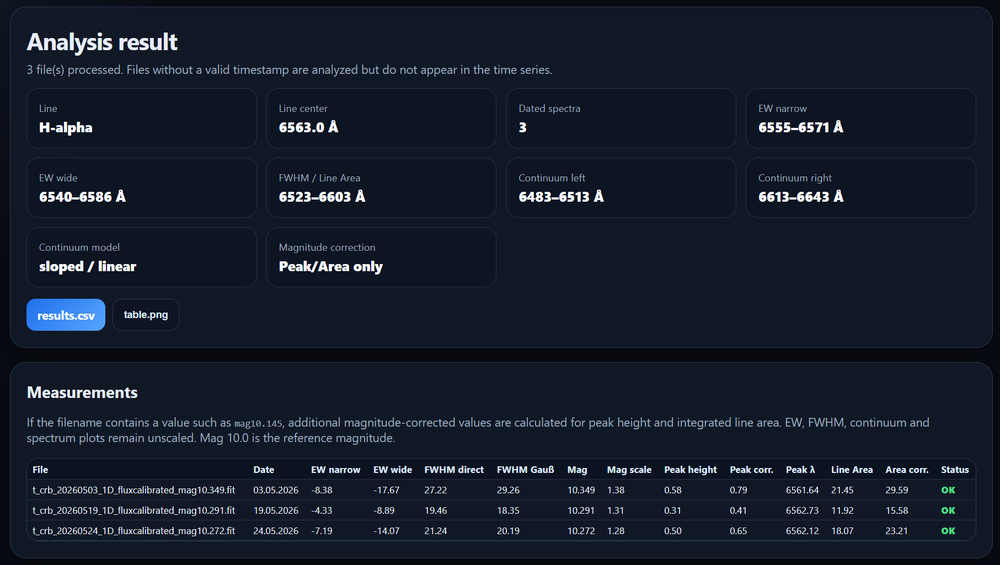The height and width of the screenshot is (565, 1000).
Task: Click the Line center 6563.0 Å card
Action: 381,119
